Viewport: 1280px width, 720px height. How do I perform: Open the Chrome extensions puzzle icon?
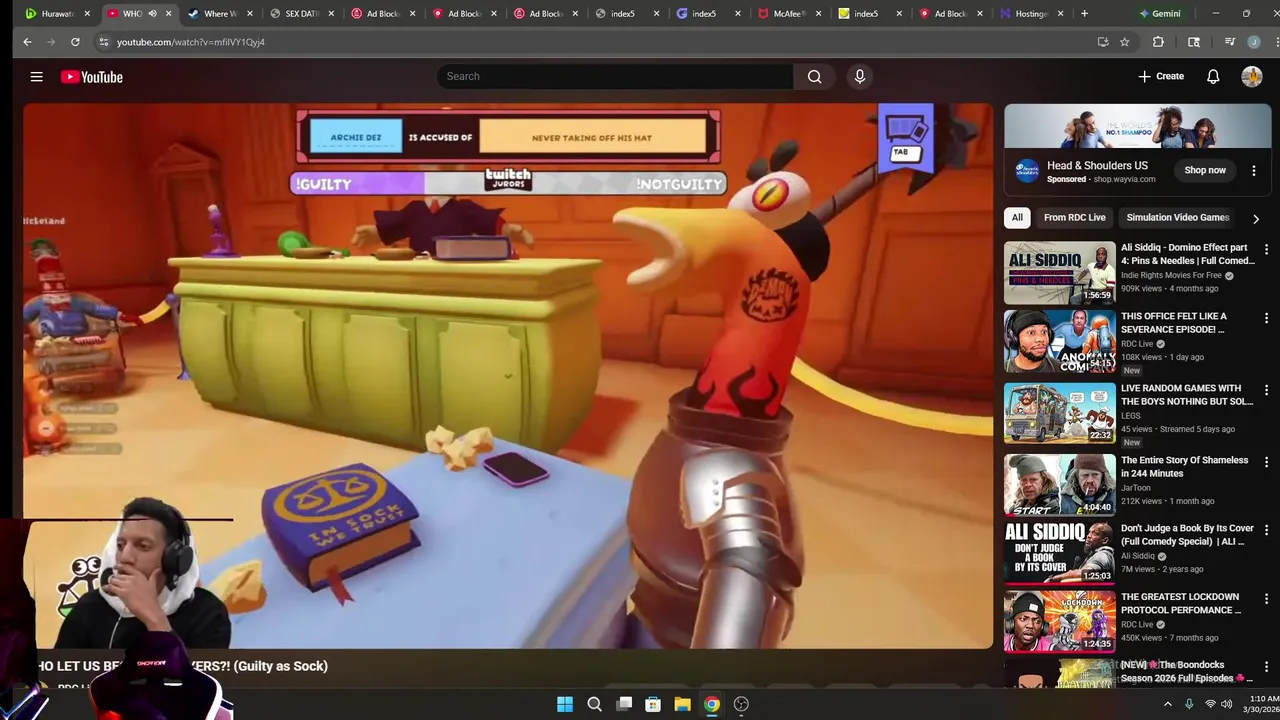[x=1158, y=42]
